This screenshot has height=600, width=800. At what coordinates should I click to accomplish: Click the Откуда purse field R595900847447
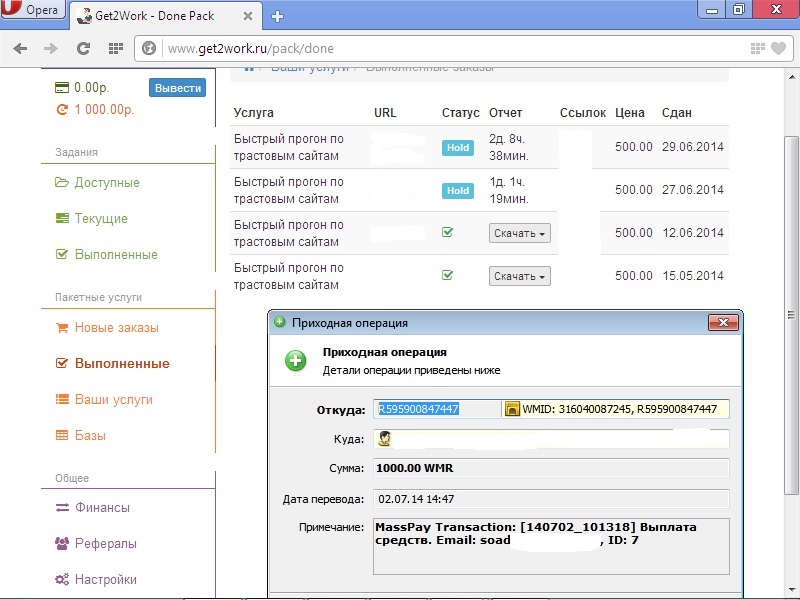437,409
